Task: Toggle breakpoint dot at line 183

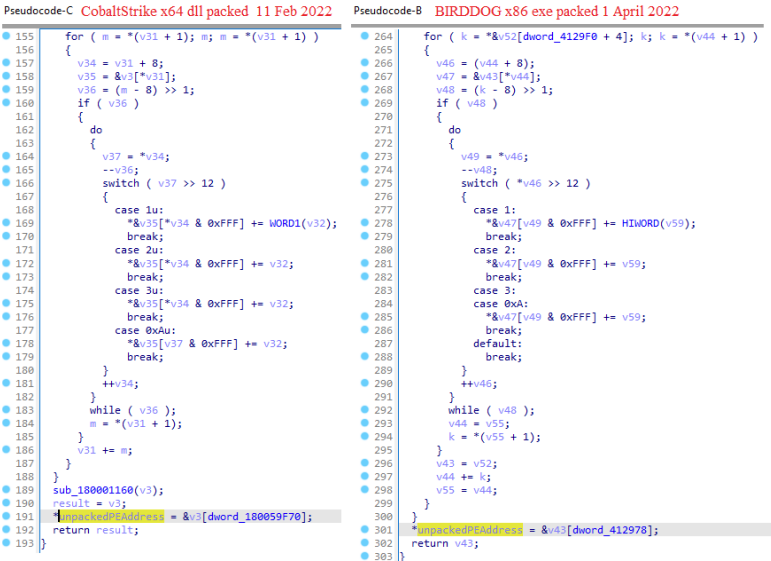Action: (6, 410)
